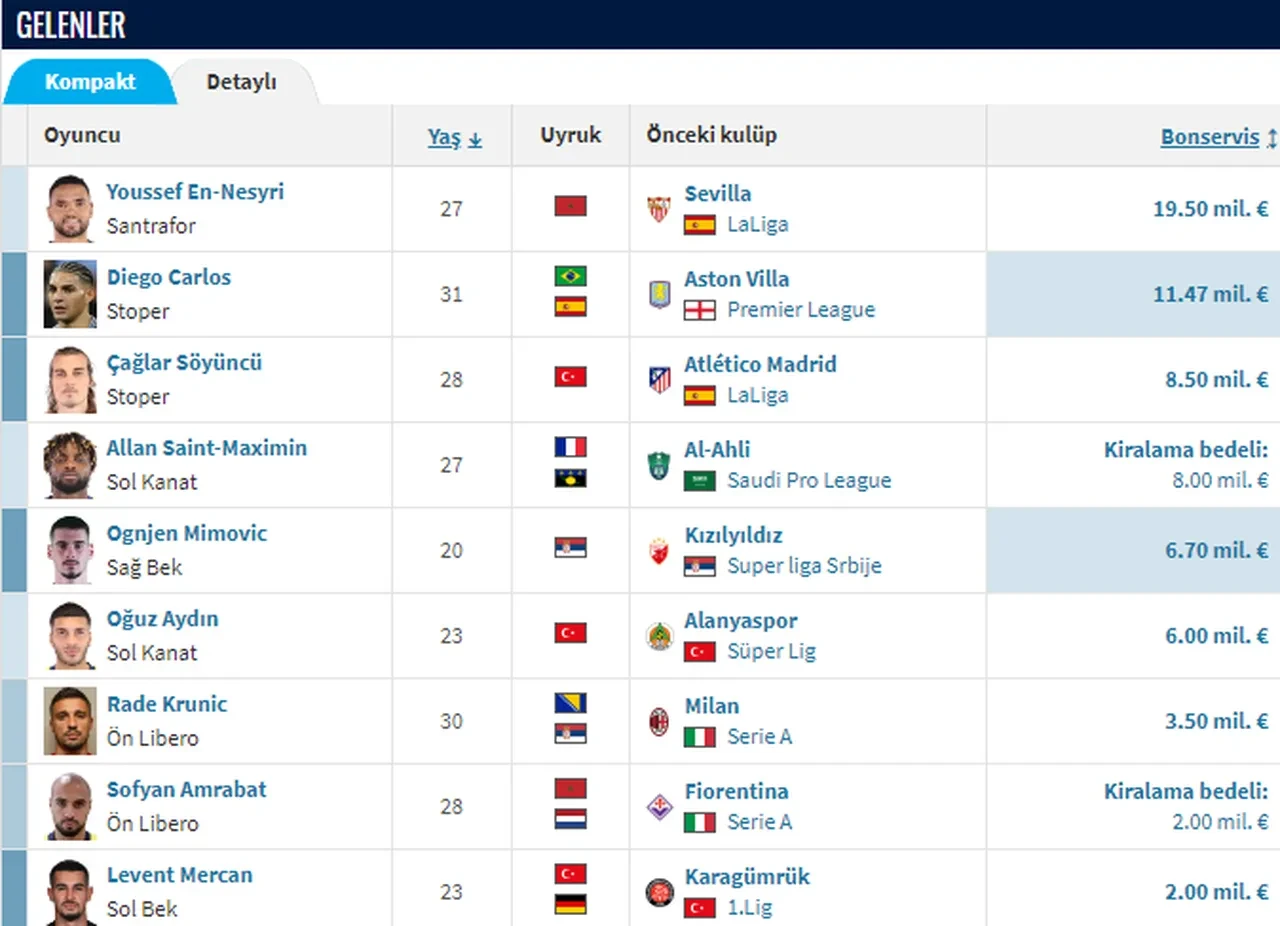
Task: Click Diego Carlos's player photo
Action: [70, 294]
